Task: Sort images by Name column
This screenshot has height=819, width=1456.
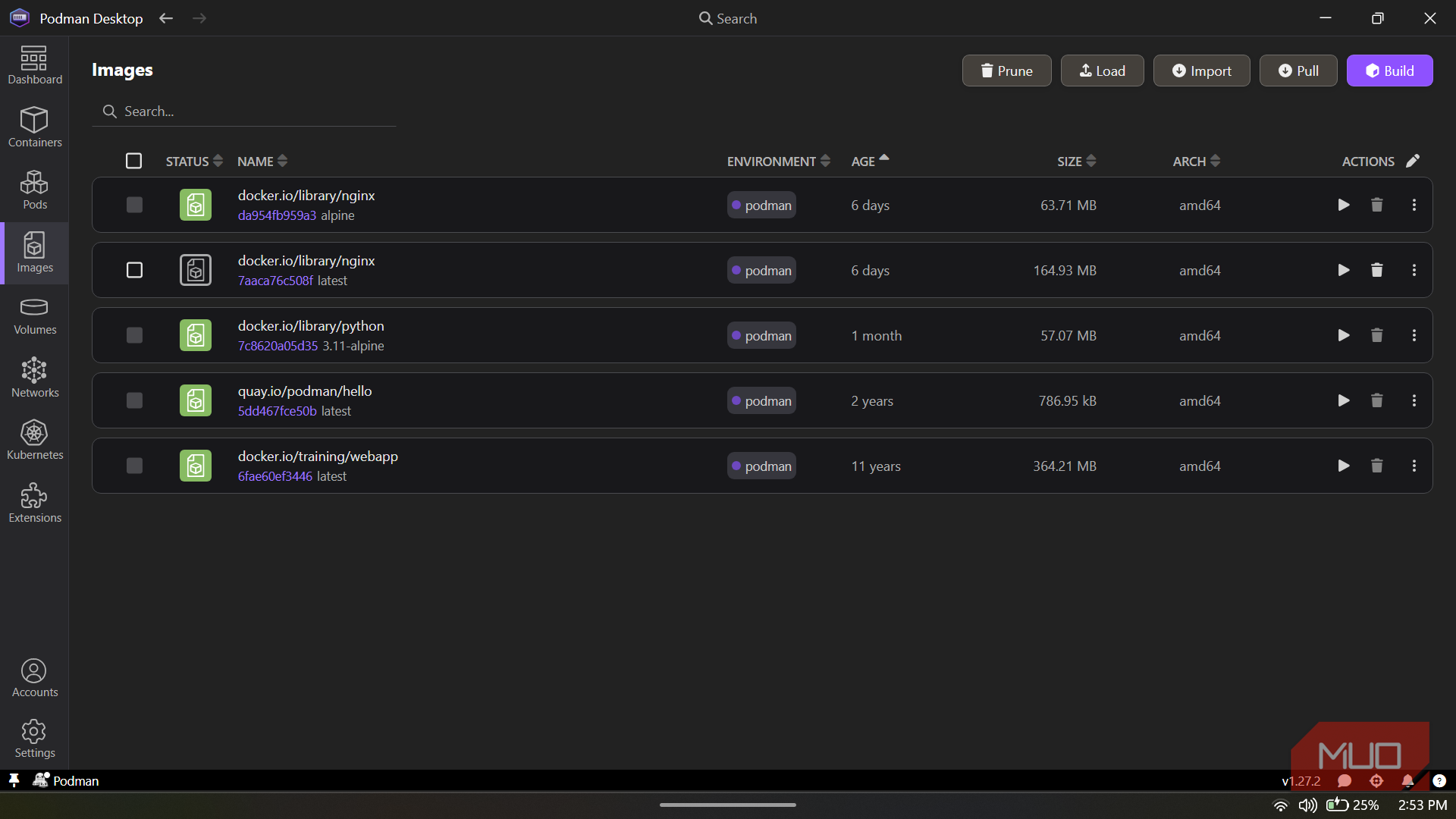Action: [262, 161]
